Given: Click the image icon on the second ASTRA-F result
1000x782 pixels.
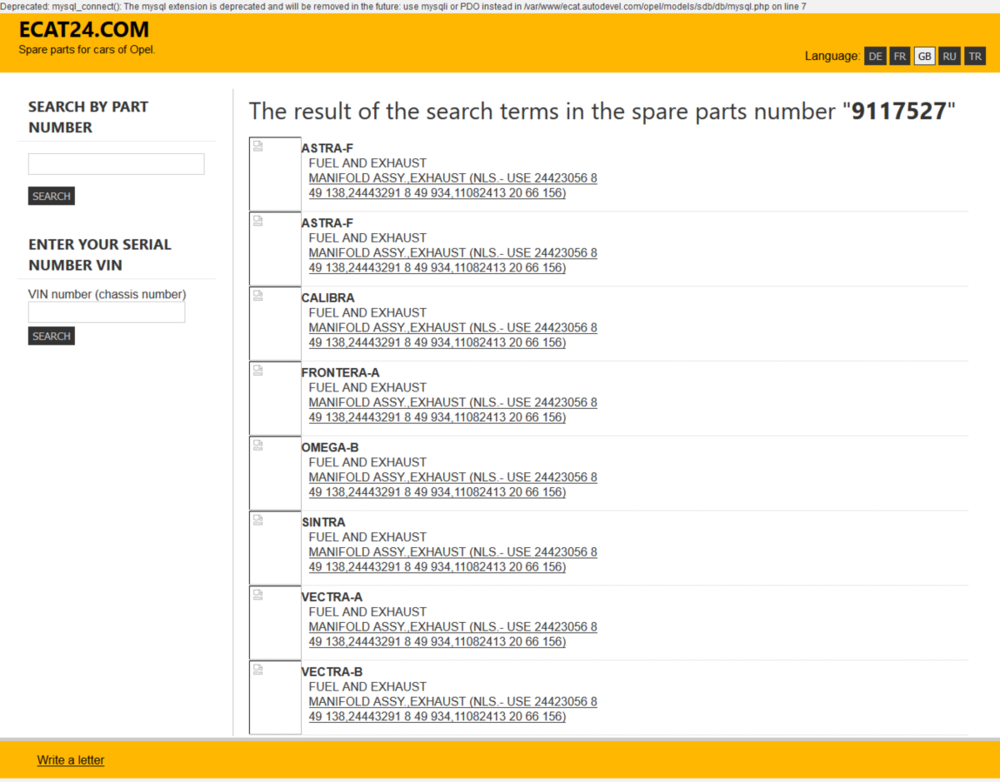Looking at the screenshot, I should coord(260,223).
